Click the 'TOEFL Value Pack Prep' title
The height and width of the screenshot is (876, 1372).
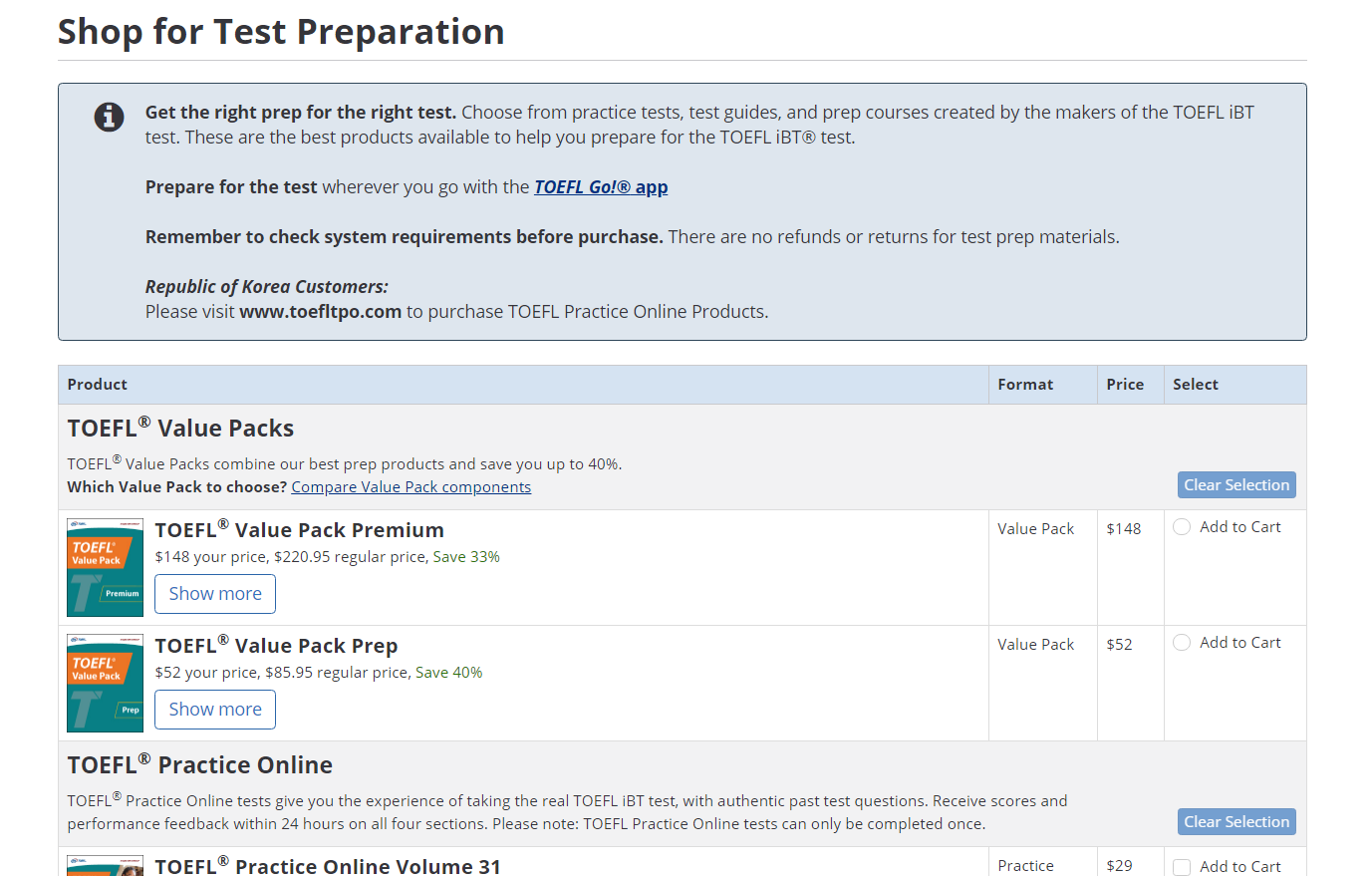[x=276, y=645]
